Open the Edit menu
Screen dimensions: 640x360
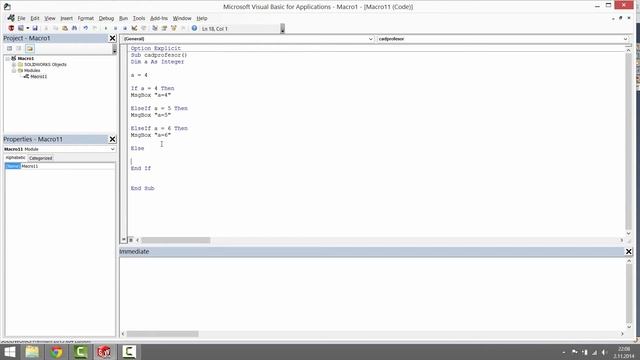pyautogui.click(x=35, y=18)
